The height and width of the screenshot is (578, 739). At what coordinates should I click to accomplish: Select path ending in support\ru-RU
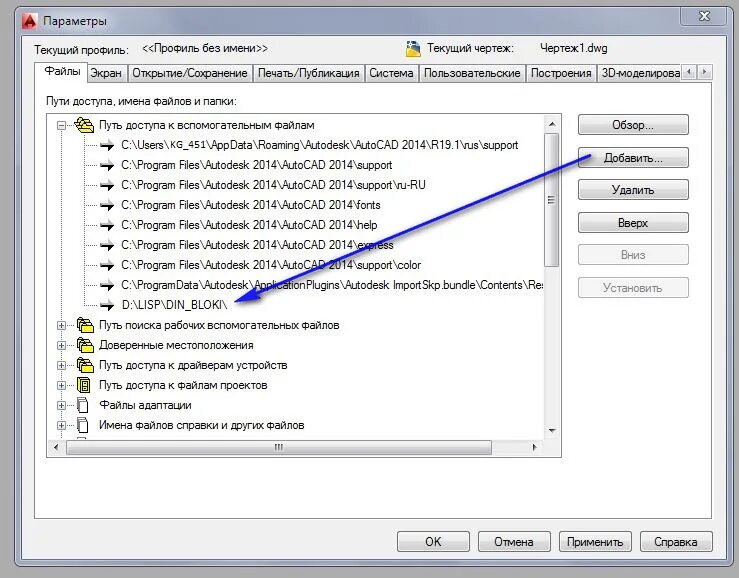pyautogui.click(x=273, y=185)
